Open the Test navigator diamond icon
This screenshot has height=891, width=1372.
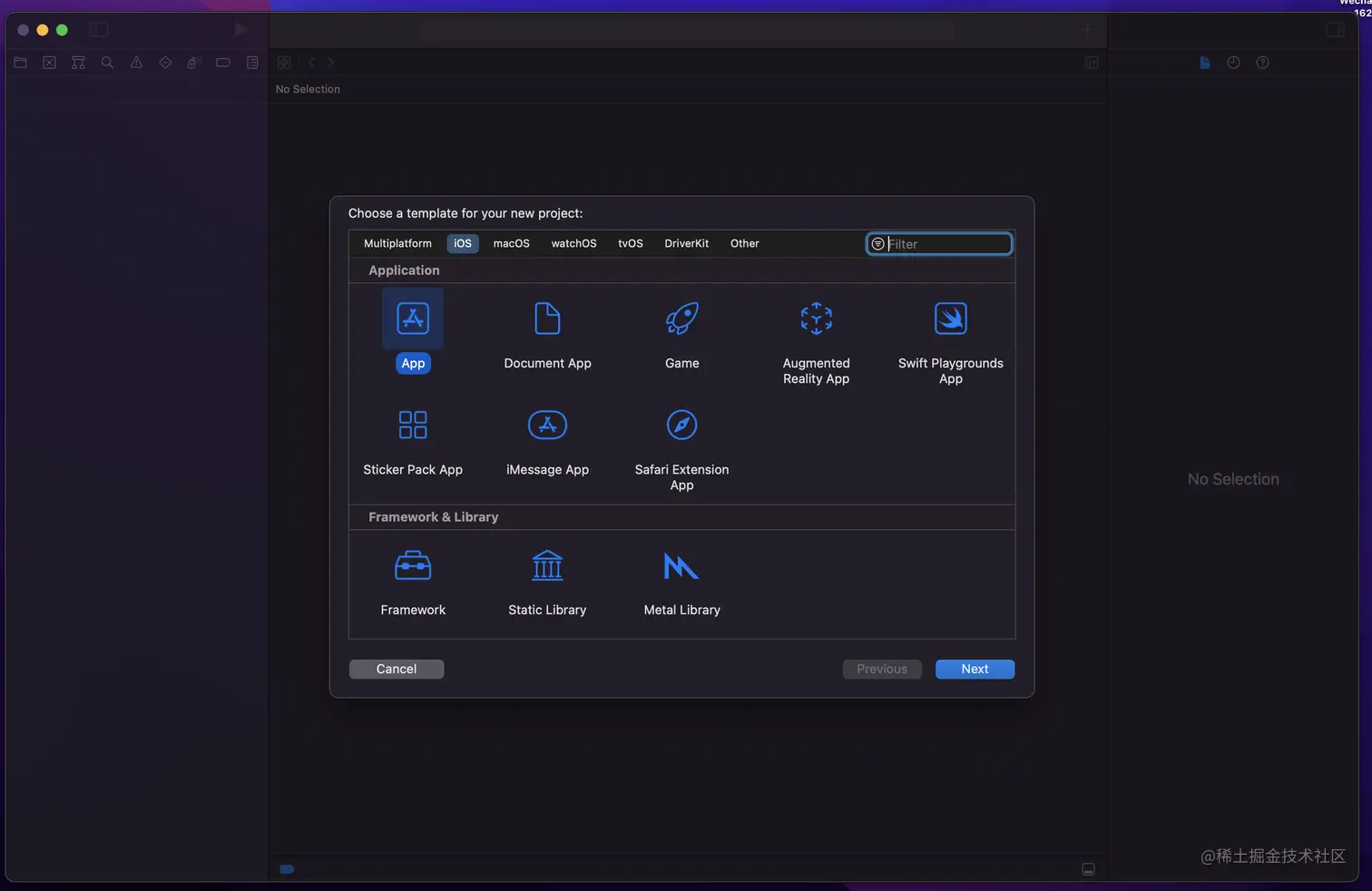coord(165,63)
